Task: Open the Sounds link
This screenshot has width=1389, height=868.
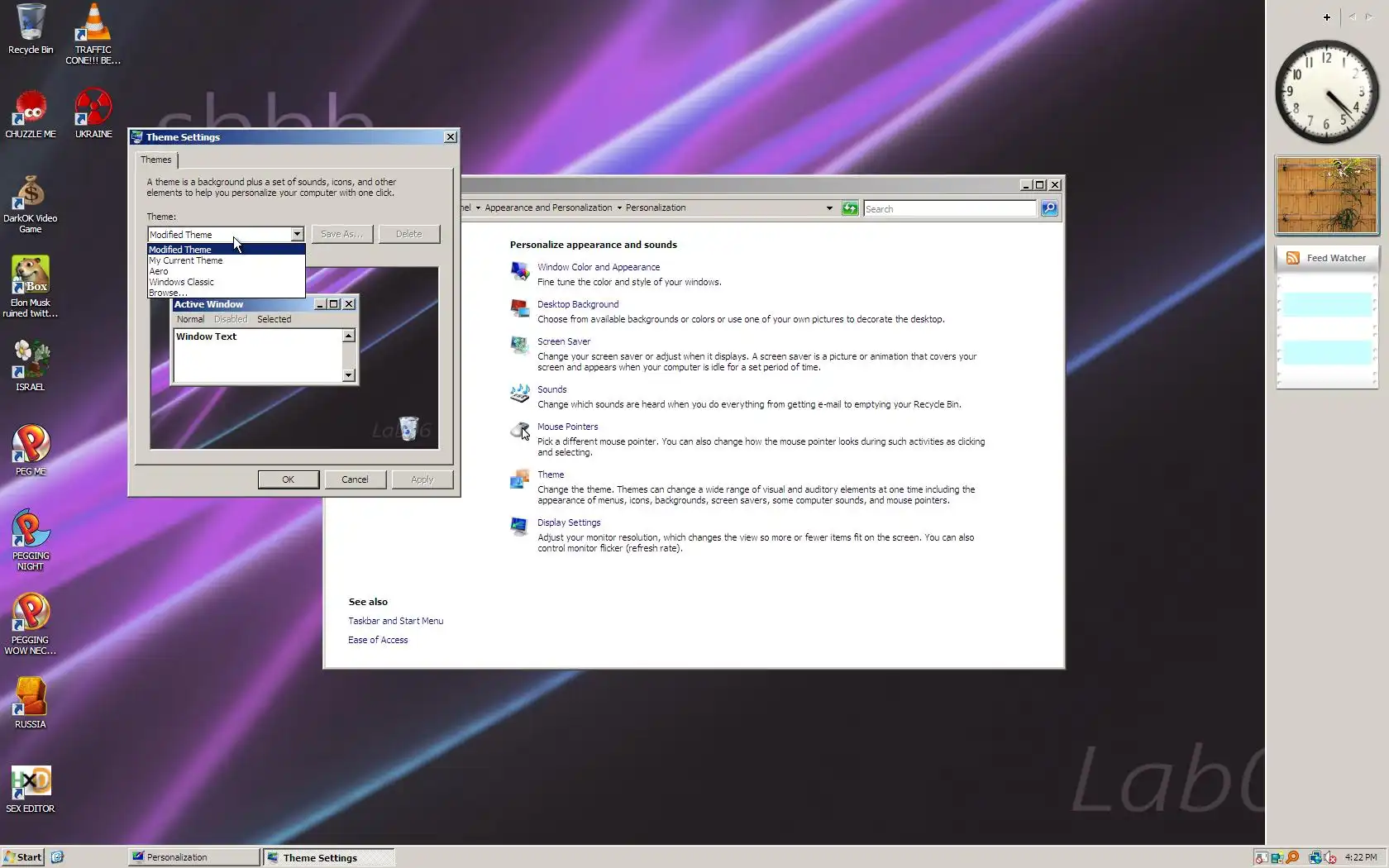Action: 552,389
